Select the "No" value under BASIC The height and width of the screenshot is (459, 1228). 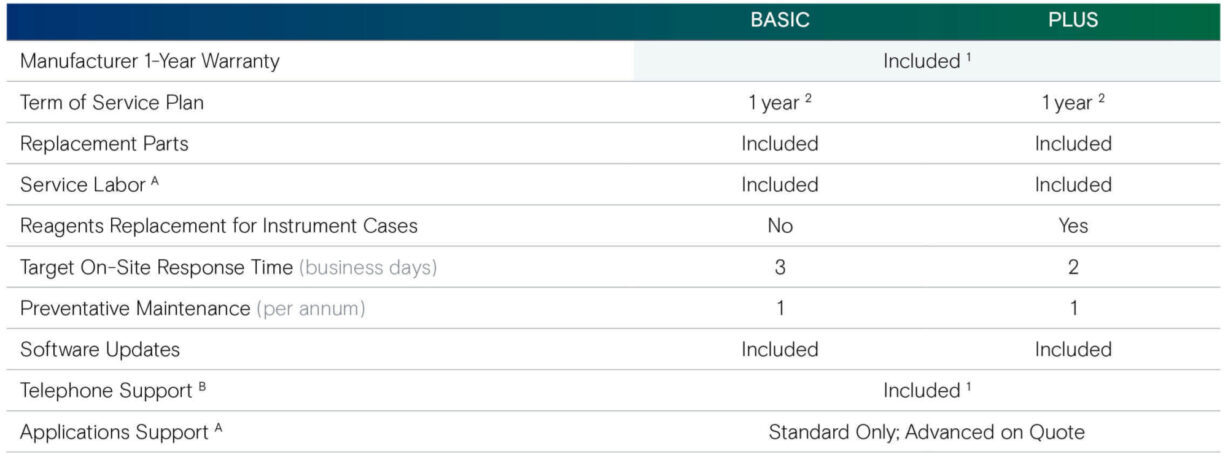pos(780,226)
